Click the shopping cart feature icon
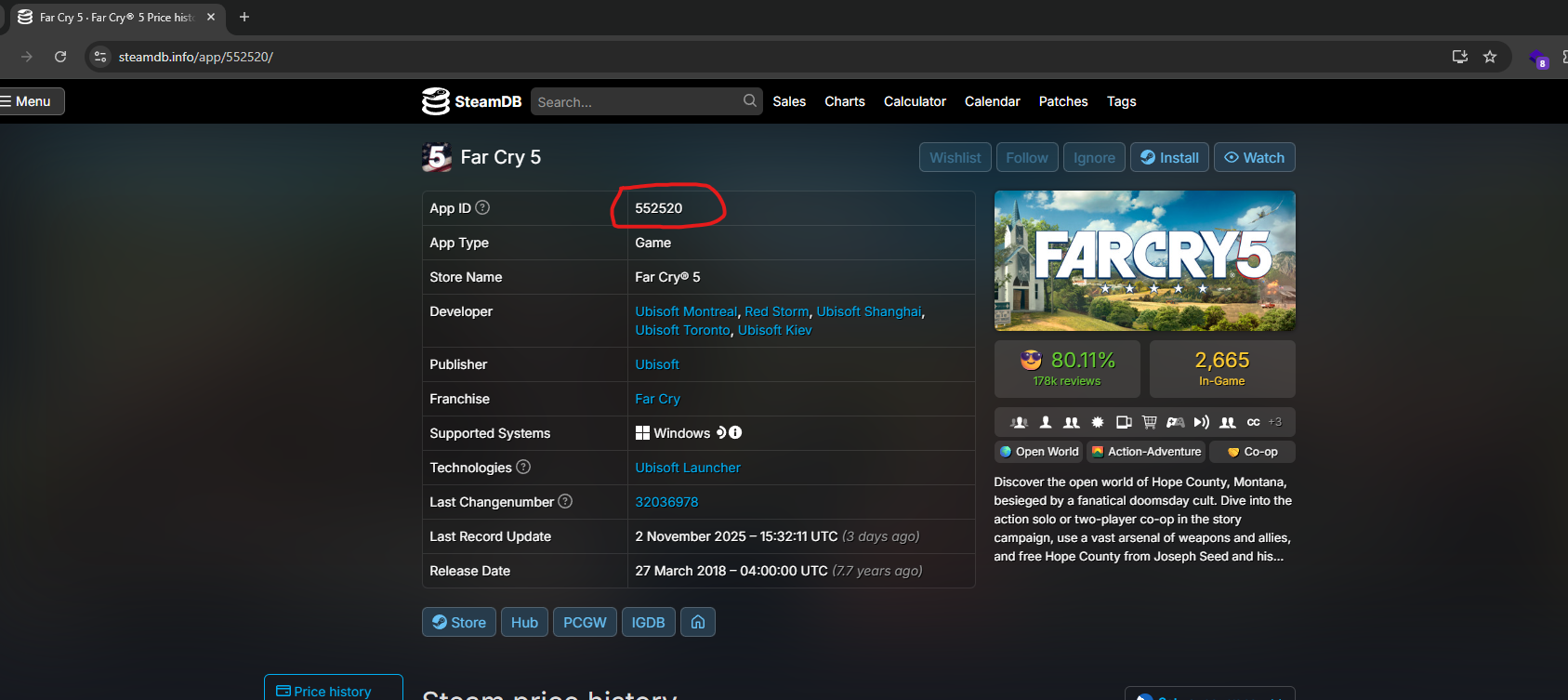This screenshot has width=1568, height=700. tap(1150, 422)
